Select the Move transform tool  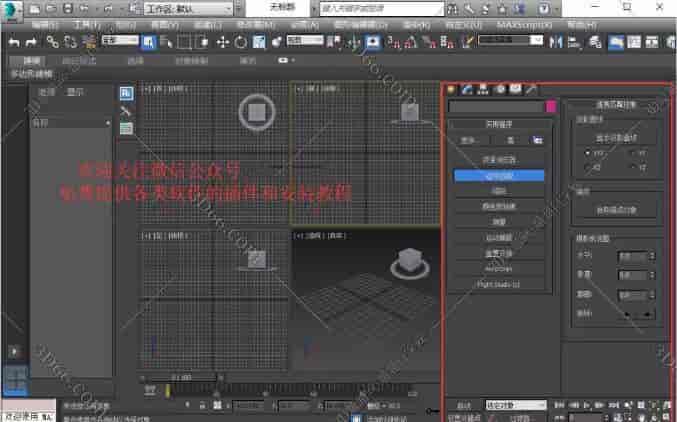pyautogui.click(x=222, y=42)
